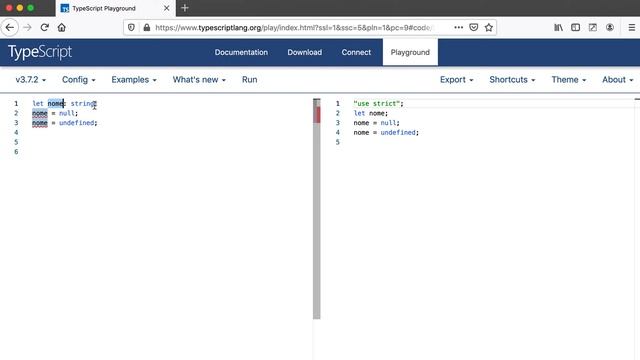Click the TypeScript Playground tab favicon
640x360 pixels.
point(64,8)
